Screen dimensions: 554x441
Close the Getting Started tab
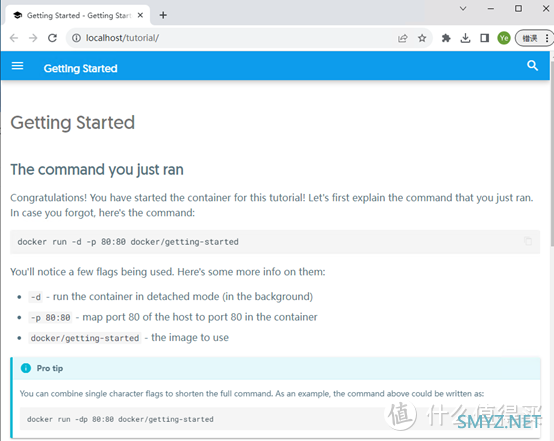tap(140, 15)
